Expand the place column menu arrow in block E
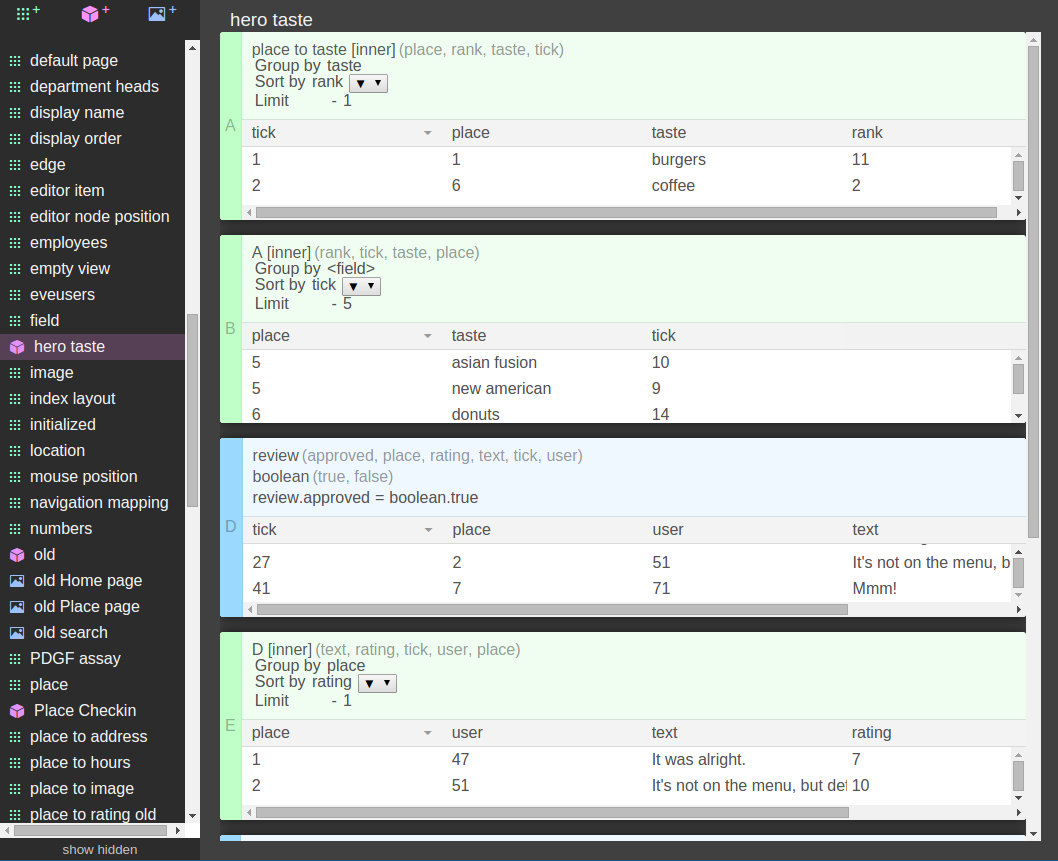 [x=428, y=733]
